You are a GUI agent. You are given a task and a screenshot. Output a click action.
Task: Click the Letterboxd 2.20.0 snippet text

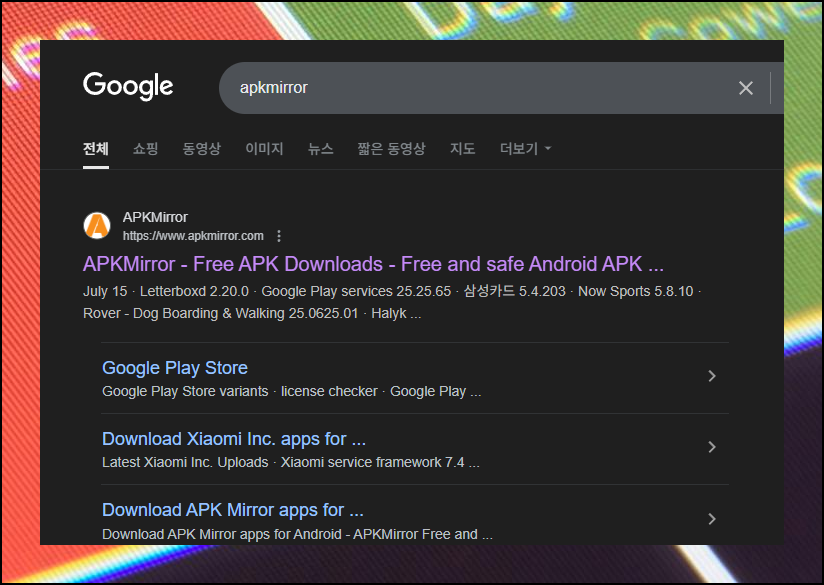[194, 291]
